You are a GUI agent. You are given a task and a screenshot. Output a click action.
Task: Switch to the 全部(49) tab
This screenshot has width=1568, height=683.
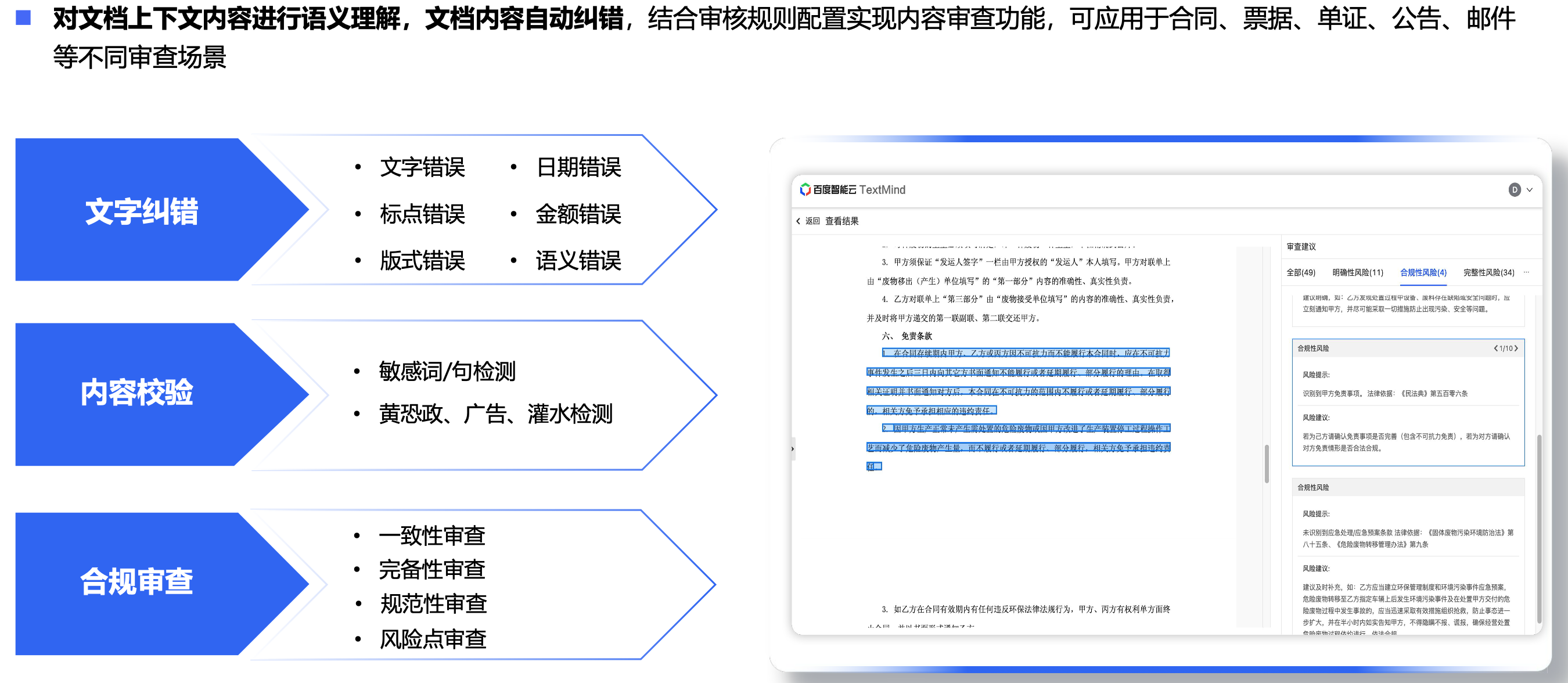tap(1300, 273)
